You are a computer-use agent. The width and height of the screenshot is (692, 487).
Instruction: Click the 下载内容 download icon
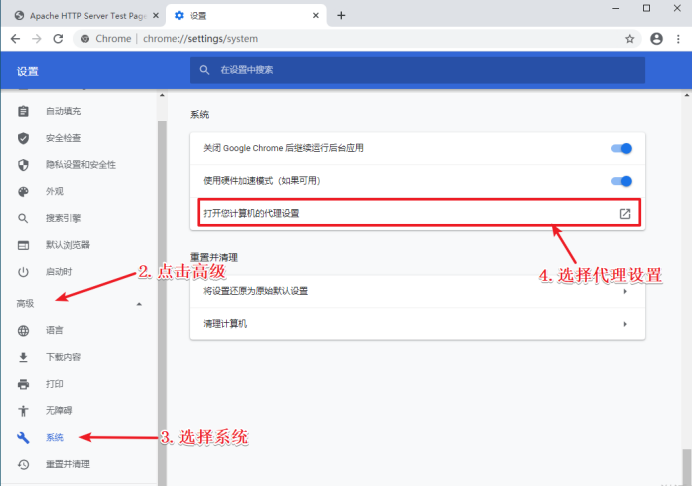tap(23, 357)
